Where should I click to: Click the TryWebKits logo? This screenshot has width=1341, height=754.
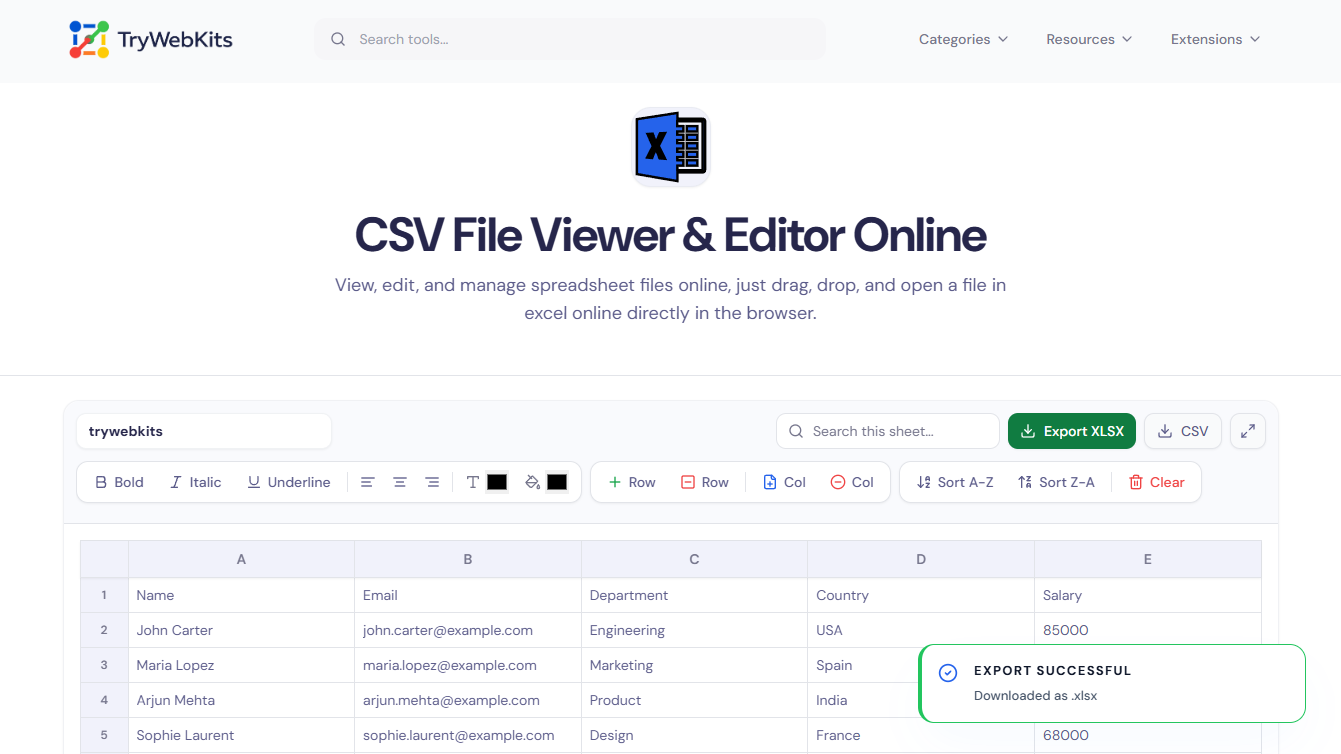click(x=150, y=39)
